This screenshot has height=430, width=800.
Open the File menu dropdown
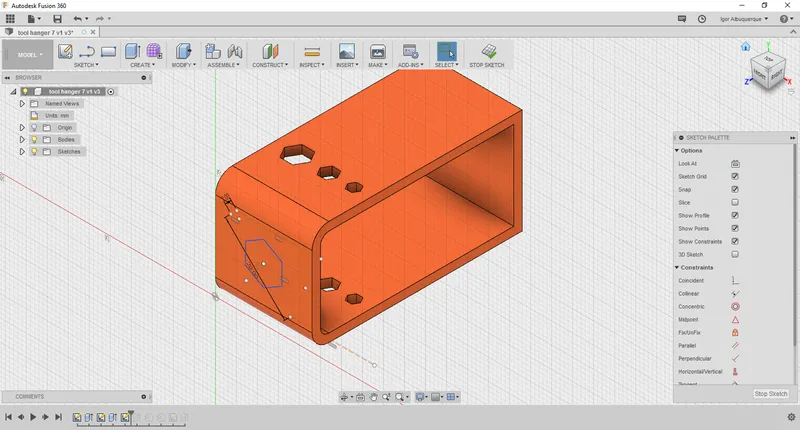34,19
